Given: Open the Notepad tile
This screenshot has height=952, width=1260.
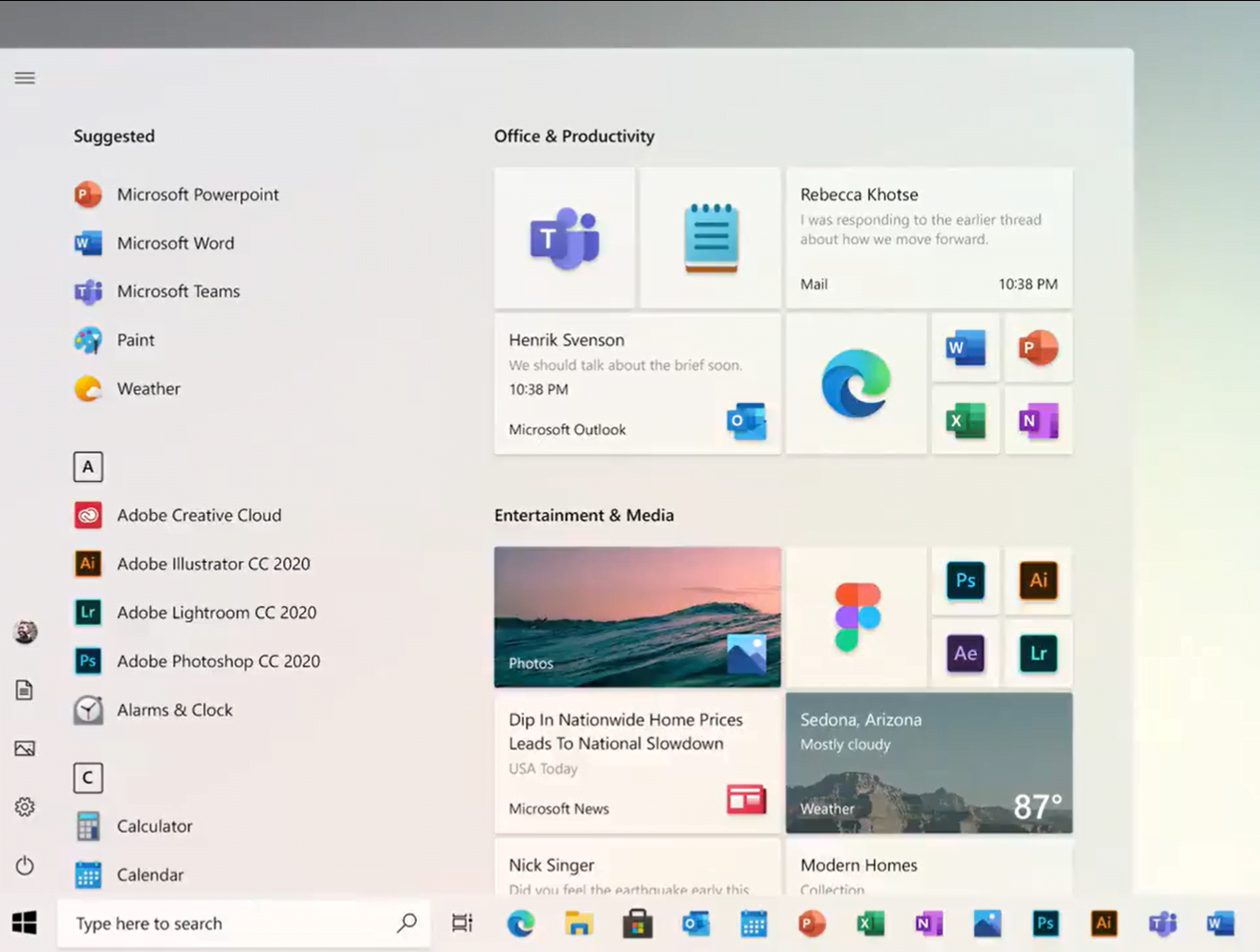Looking at the screenshot, I should 710,238.
